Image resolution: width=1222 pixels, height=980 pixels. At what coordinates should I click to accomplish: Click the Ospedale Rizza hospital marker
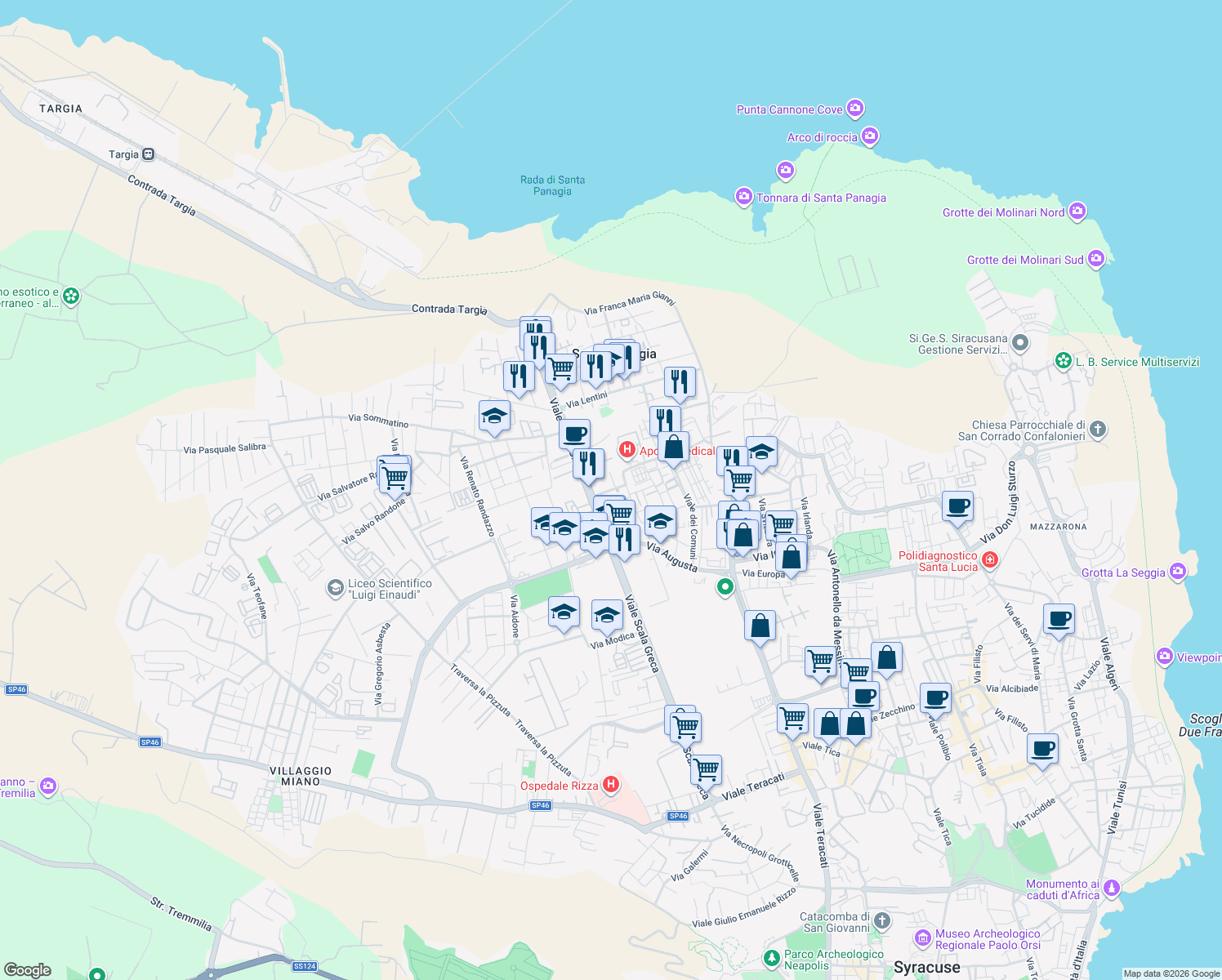612,785
